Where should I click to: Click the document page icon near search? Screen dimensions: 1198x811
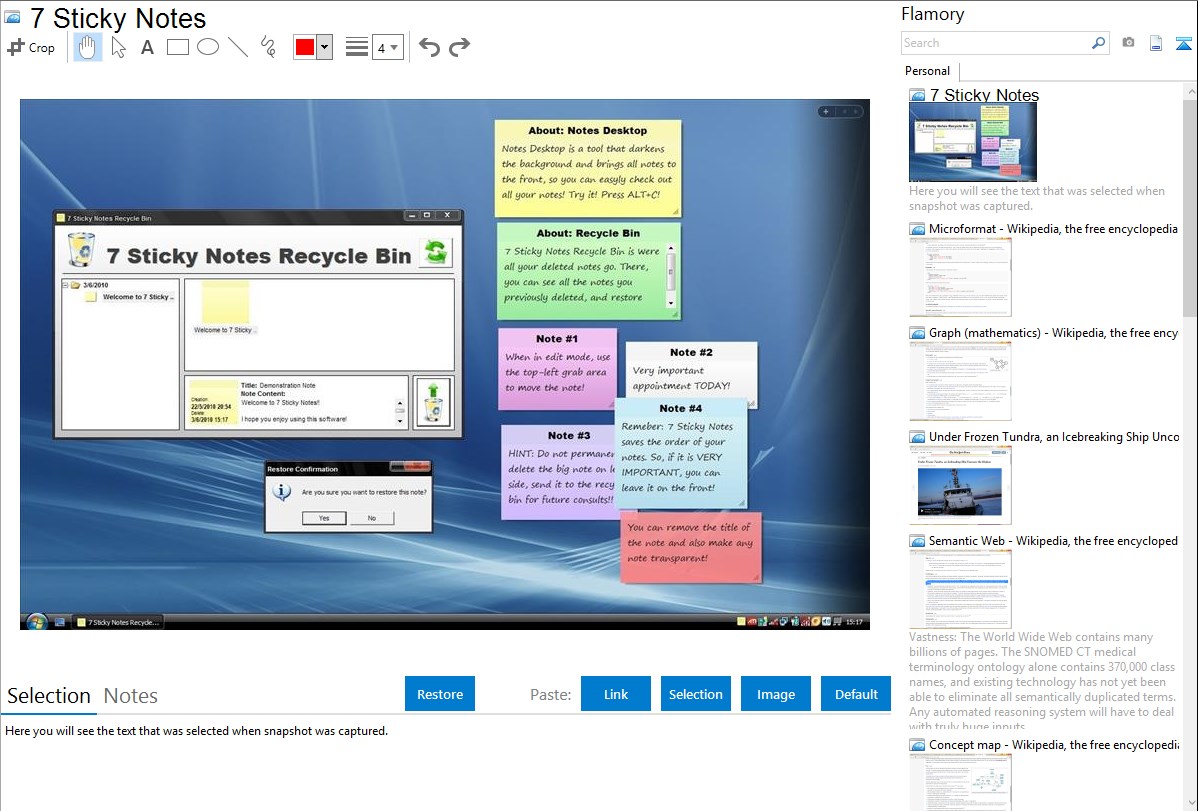click(x=1156, y=44)
